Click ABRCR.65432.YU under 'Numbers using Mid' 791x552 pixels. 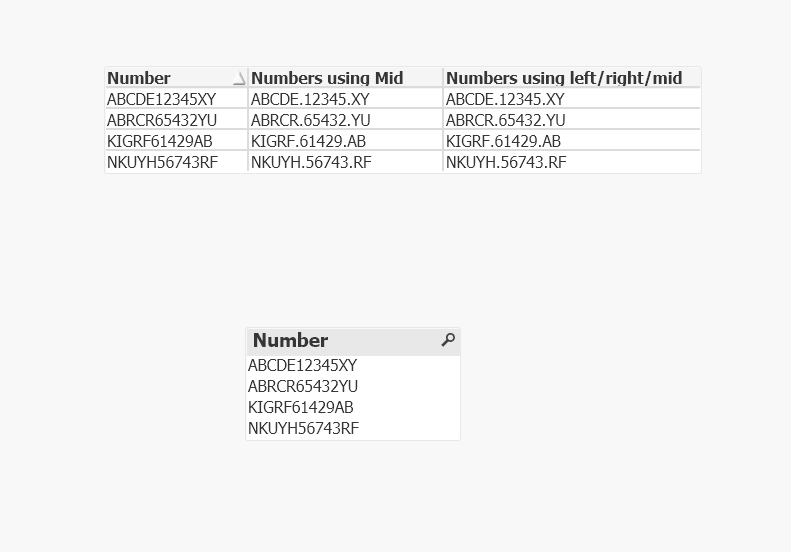point(310,120)
